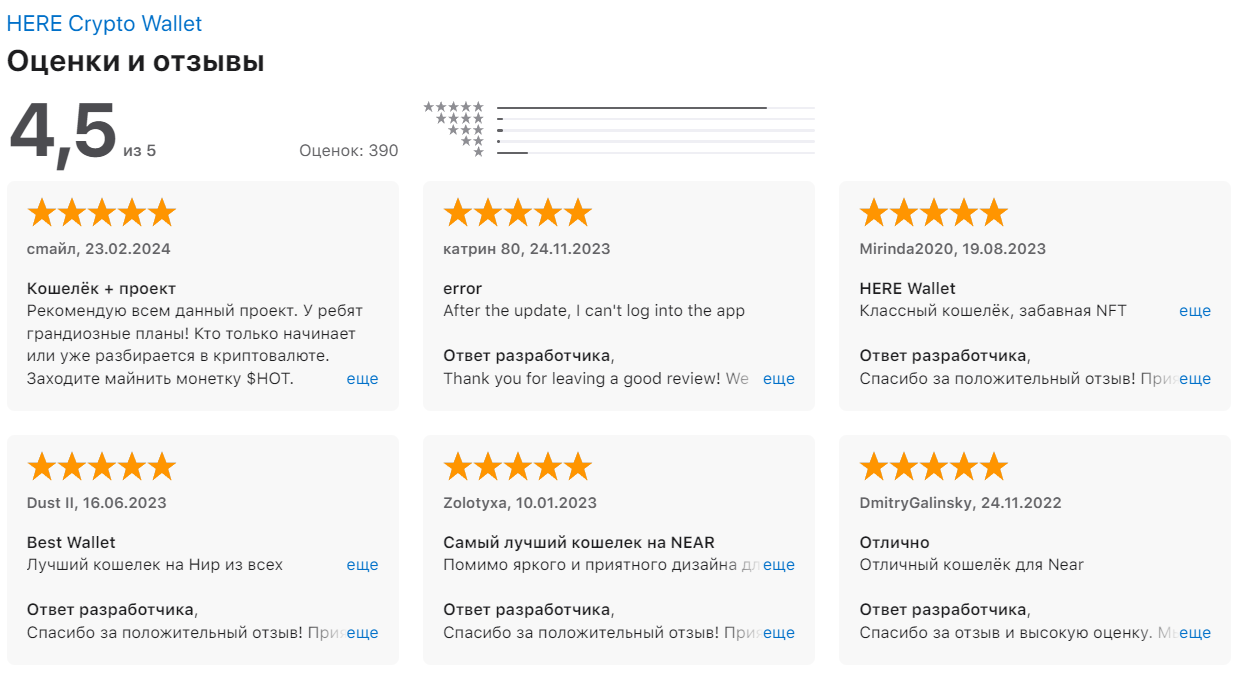This screenshot has height=675, width=1250.
Task: Click the stars on DmitryGalinsky's review
Action: point(933,467)
